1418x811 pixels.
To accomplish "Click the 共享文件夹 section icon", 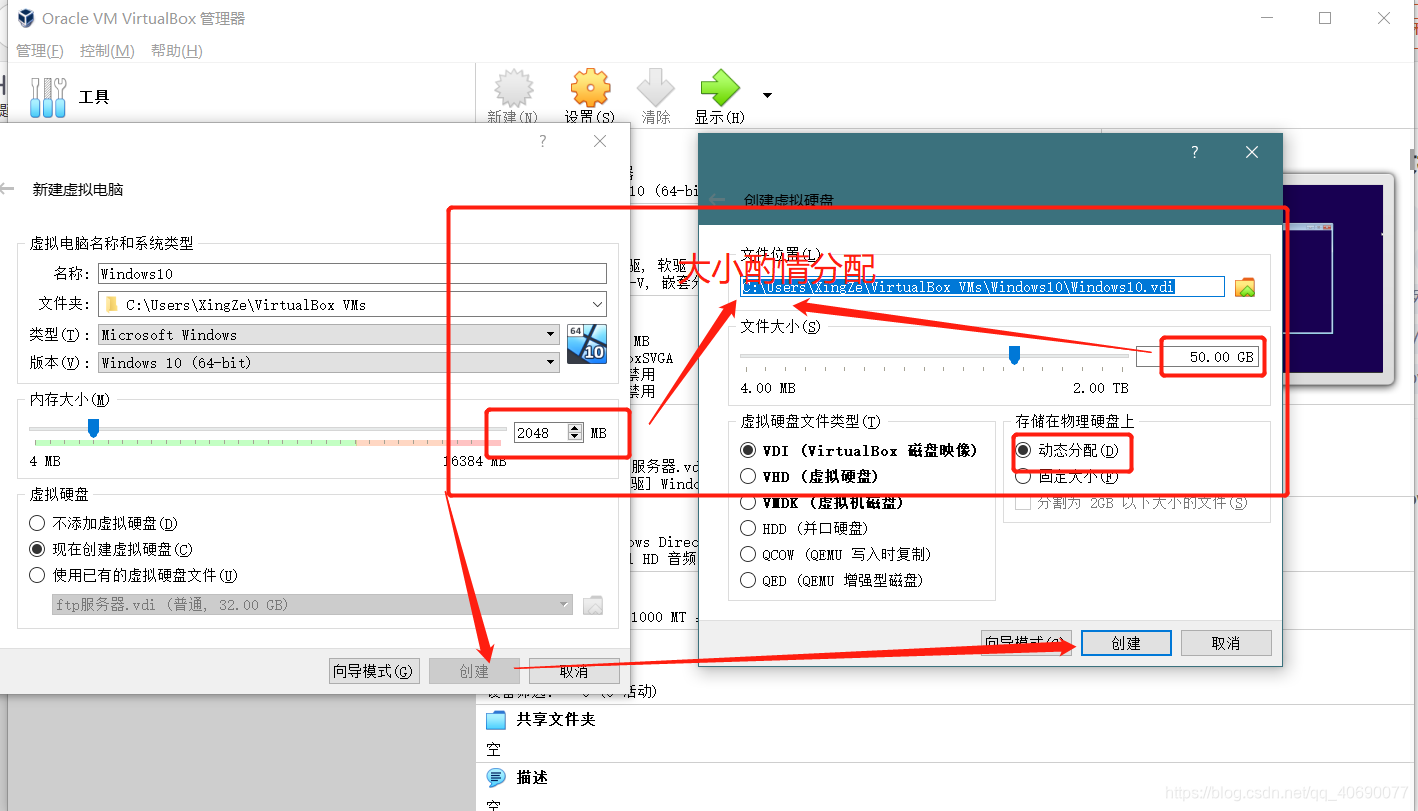I will click(x=496, y=719).
